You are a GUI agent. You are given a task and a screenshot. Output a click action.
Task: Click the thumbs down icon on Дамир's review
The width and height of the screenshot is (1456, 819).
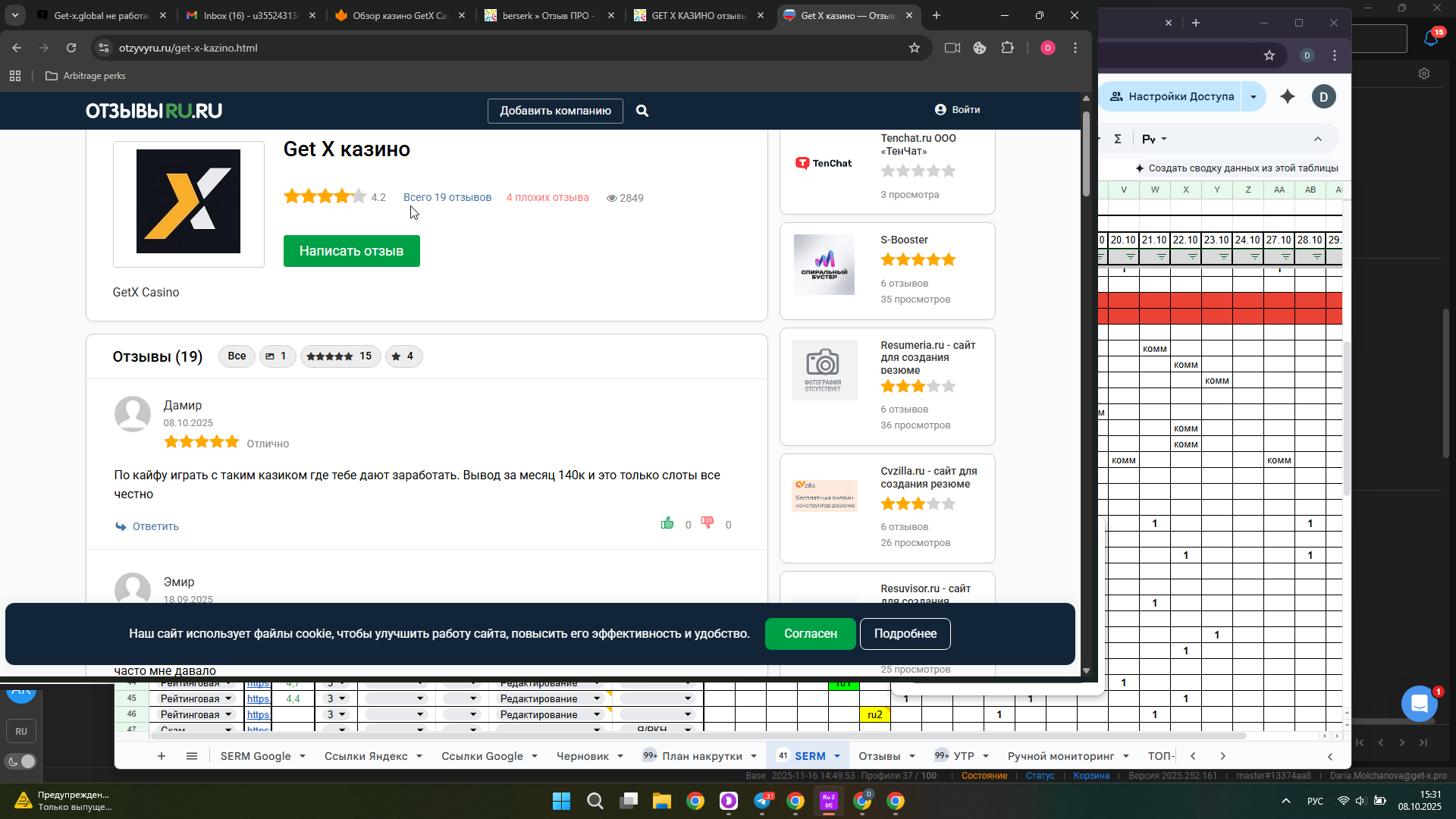[708, 522]
